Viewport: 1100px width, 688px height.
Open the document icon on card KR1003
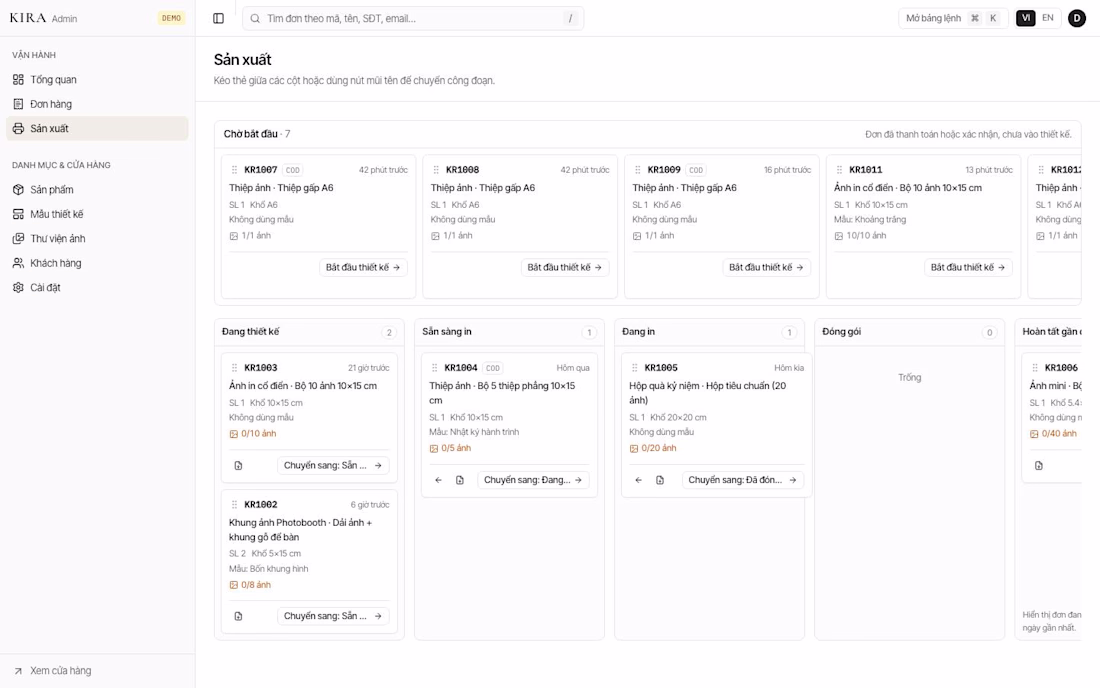pos(239,466)
